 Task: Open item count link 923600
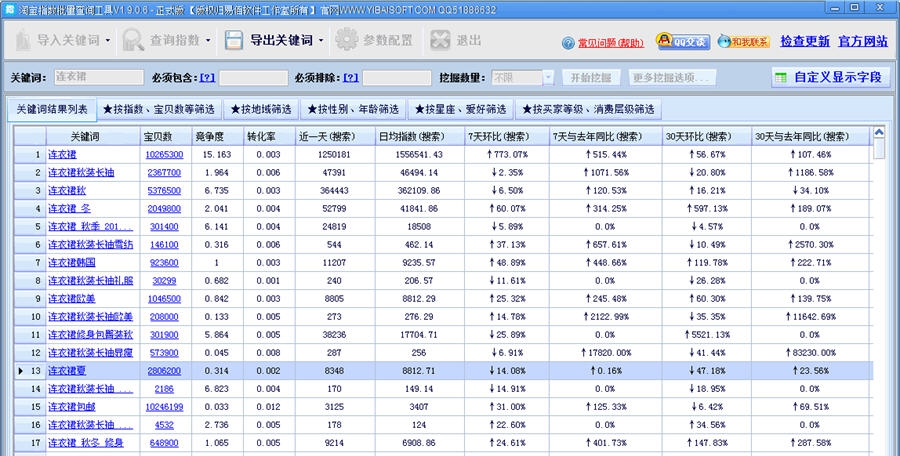pos(164,262)
